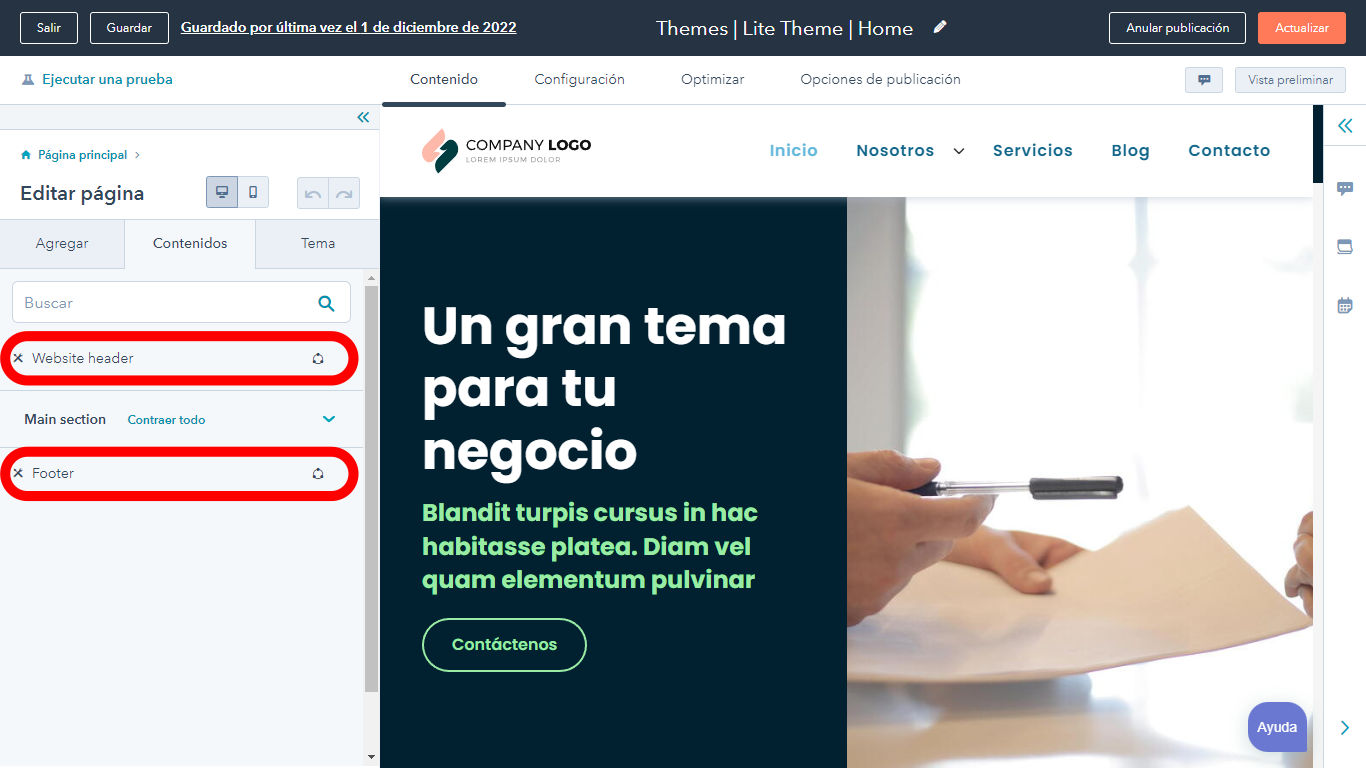Select the Website header module row
This screenshot has width=1366, height=768.
point(182,358)
